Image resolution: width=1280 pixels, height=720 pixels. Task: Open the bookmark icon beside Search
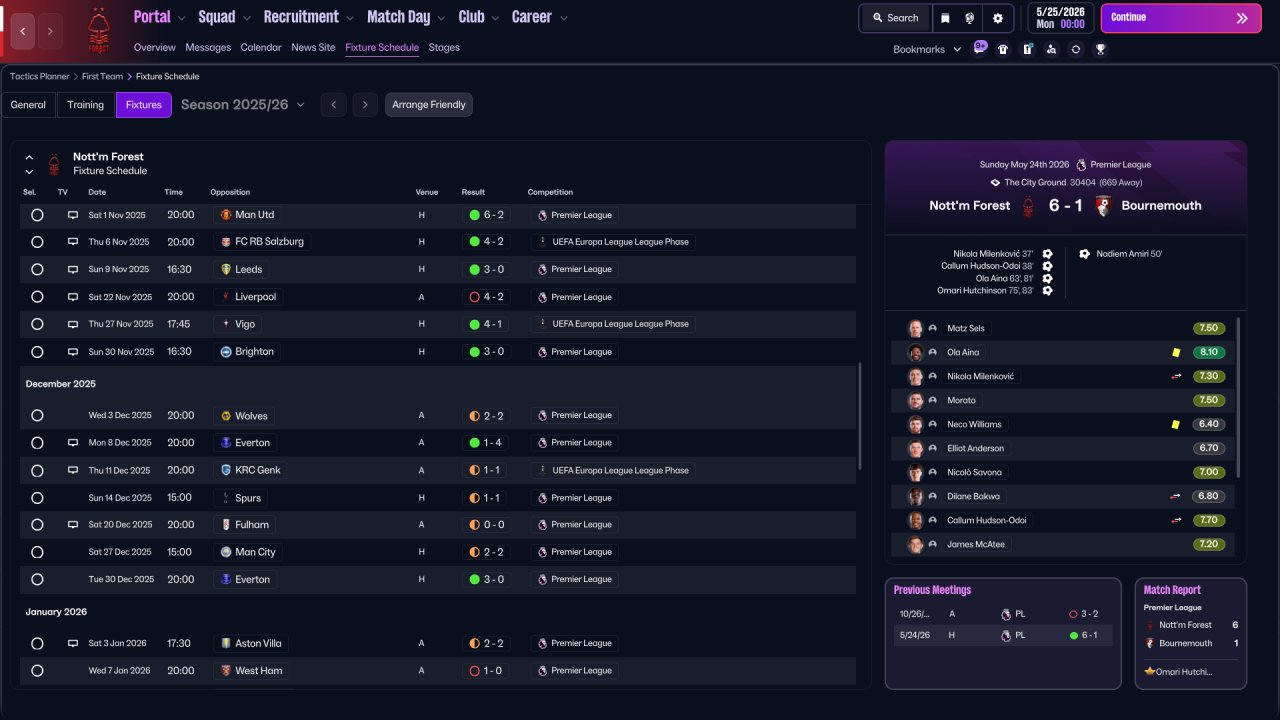tap(945, 18)
